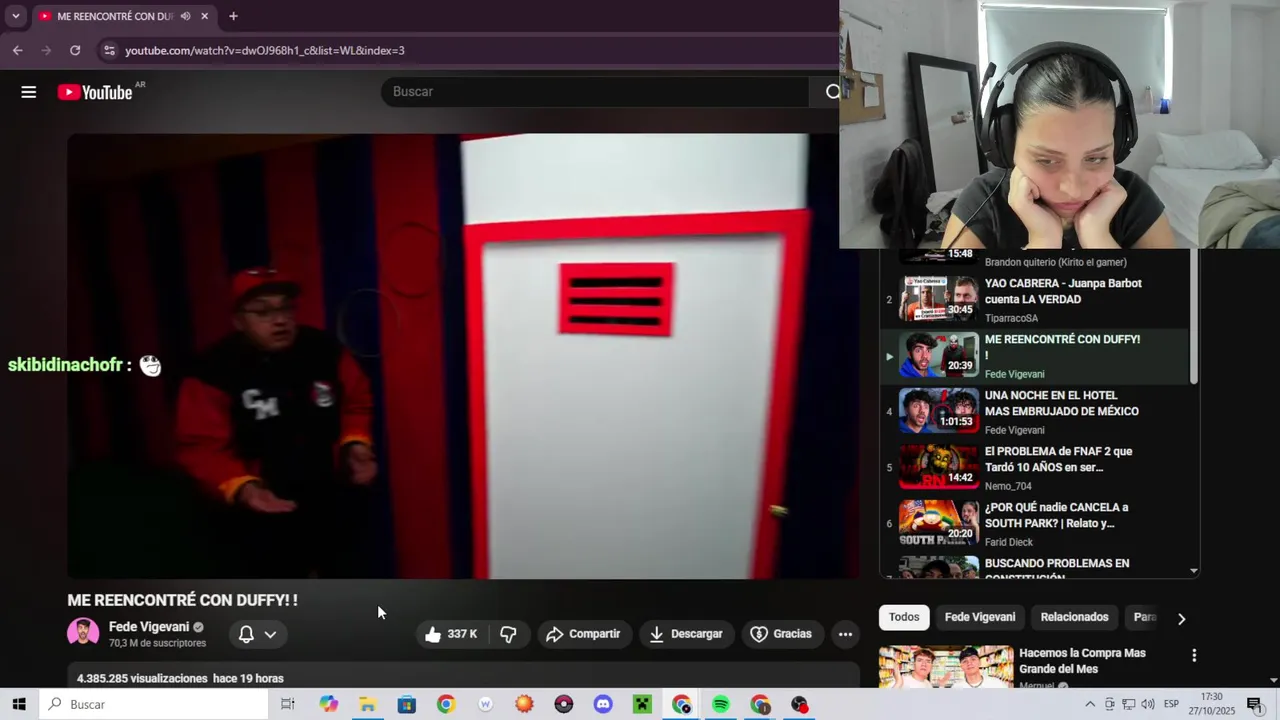
Task: Click the page scrollbar down arrow
Action: click(x=1273, y=680)
